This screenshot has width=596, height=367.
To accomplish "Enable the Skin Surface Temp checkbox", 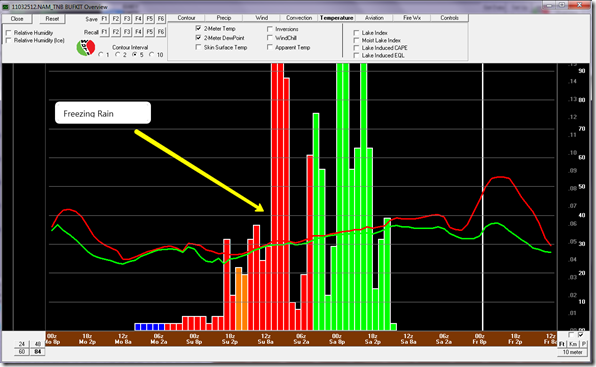I will [x=198, y=47].
